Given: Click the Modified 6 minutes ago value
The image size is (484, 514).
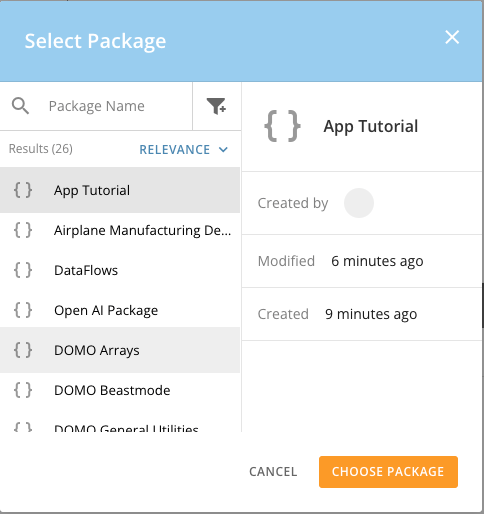Looking at the screenshot, I should pyautogui.click(x=377, y=261).
